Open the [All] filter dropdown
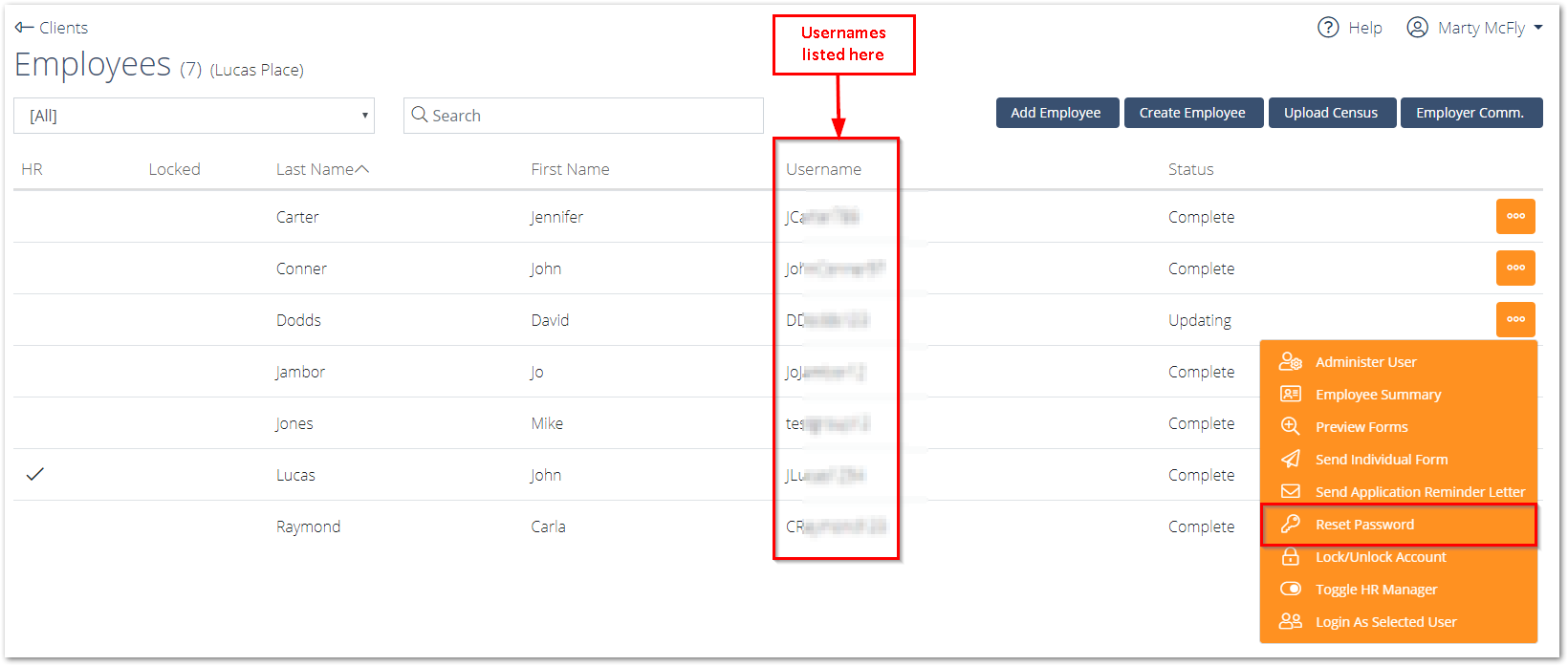The image size is (1568, 666). pos(194,116)
